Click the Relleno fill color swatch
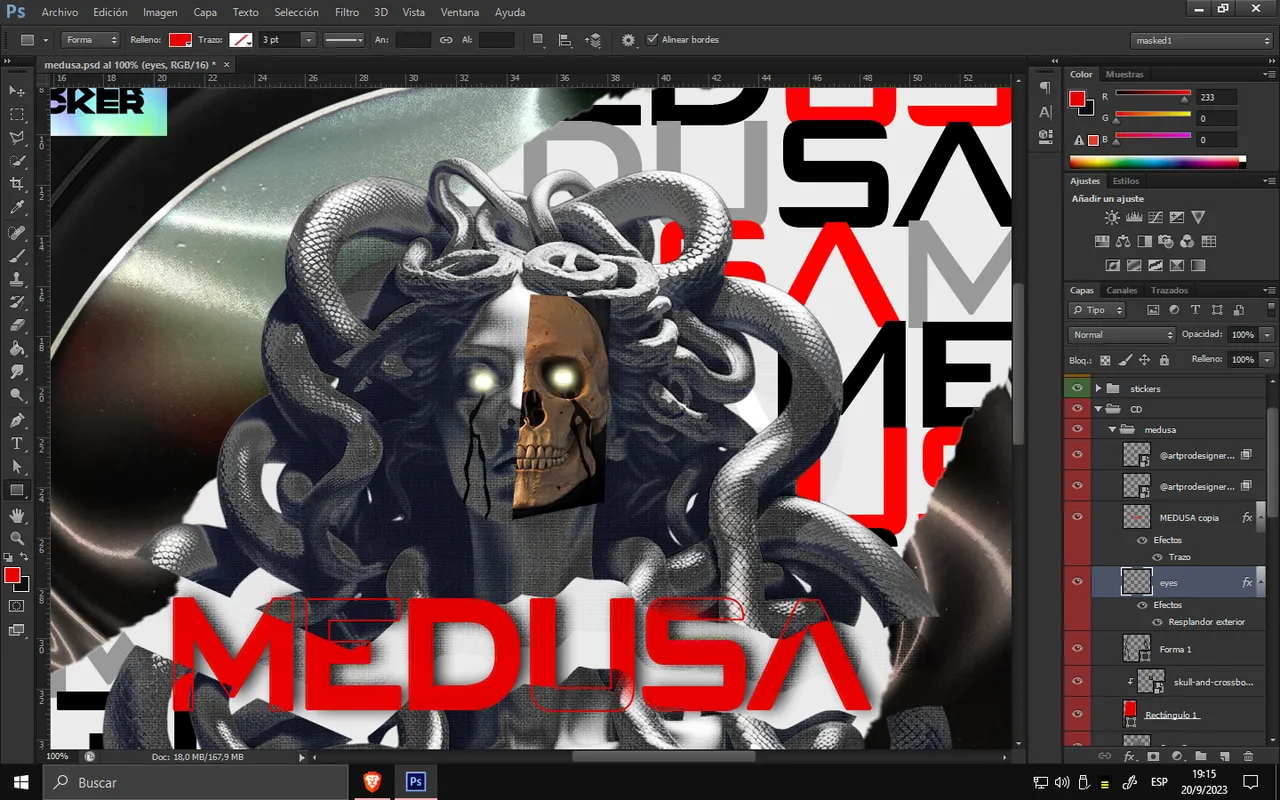The width and height of the screenshot is (1280, 800). pyautogui.click(x=180, y=40)
